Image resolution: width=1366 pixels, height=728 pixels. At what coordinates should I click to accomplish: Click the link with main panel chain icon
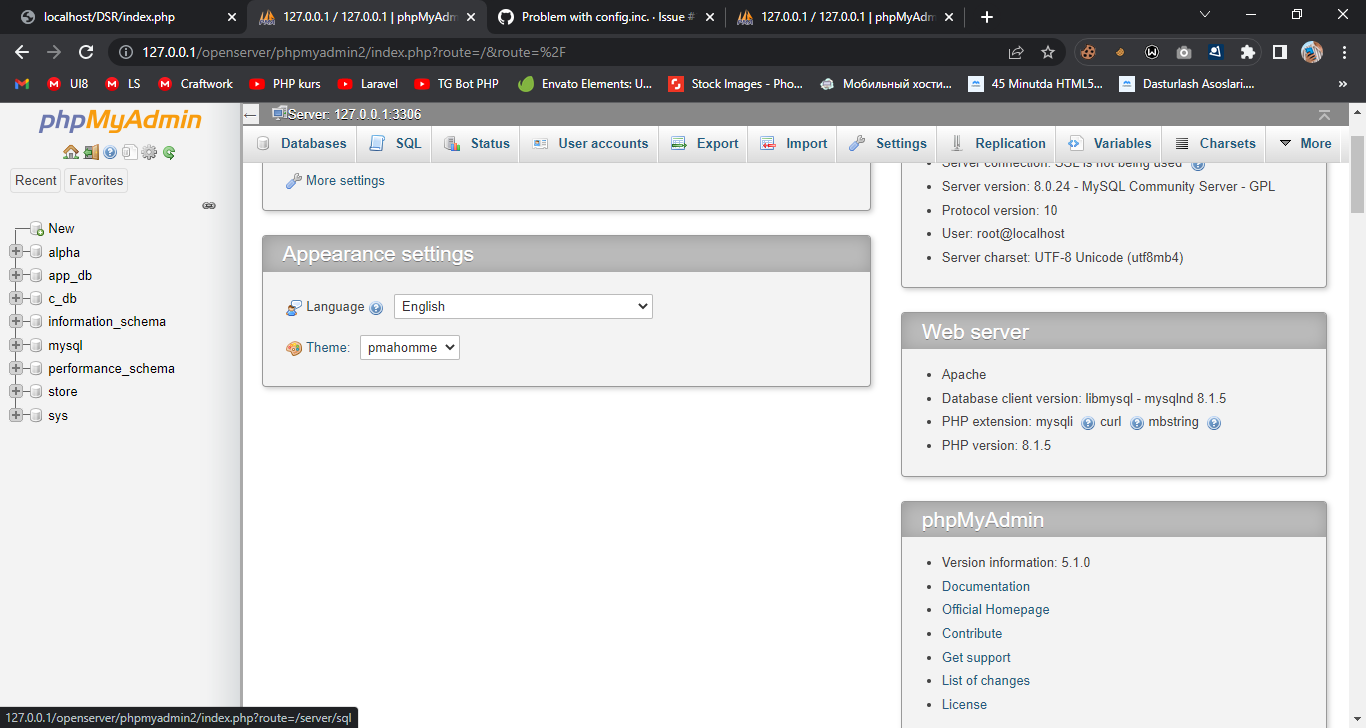209,205
